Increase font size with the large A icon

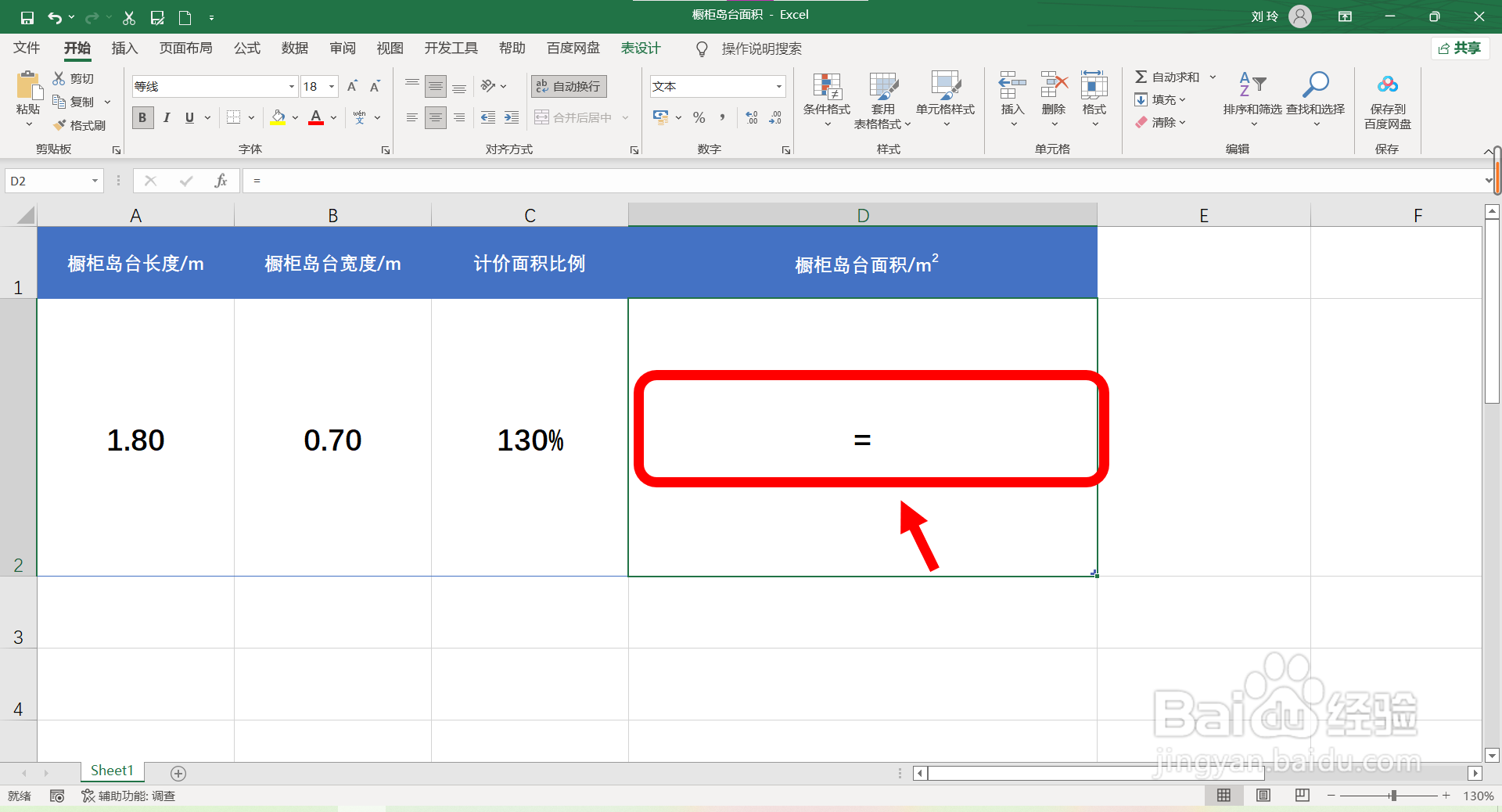352,86
